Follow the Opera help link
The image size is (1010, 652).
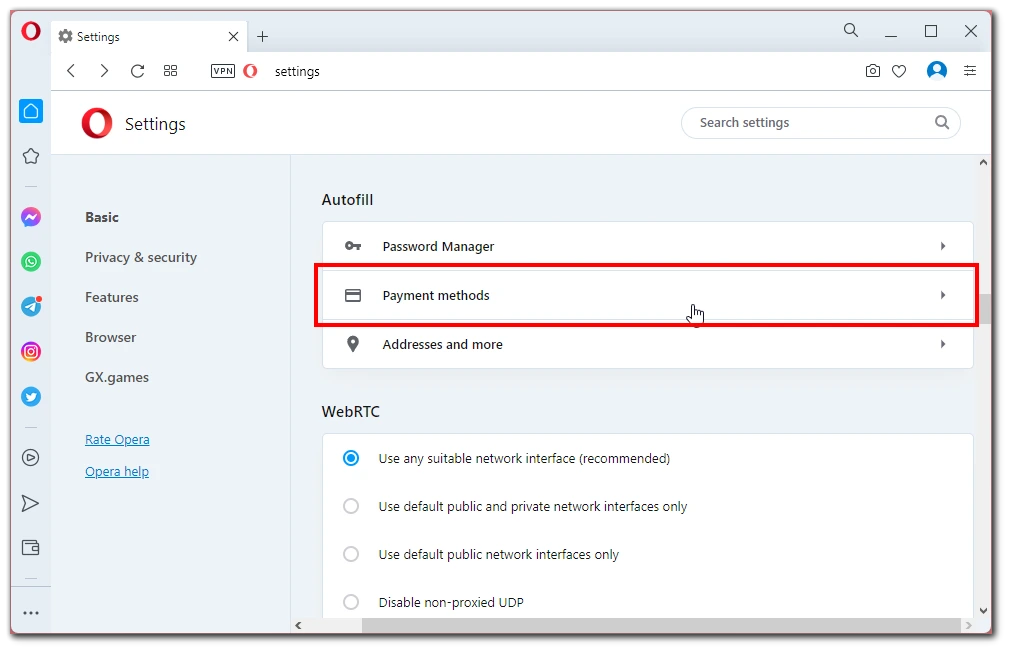point(117,472)
